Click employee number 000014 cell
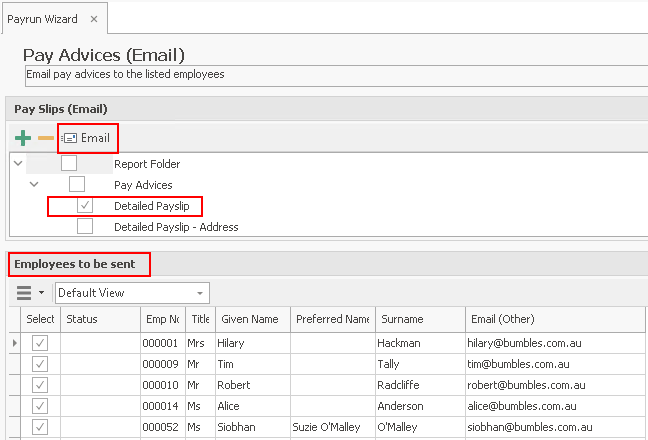 coord(163,406)
